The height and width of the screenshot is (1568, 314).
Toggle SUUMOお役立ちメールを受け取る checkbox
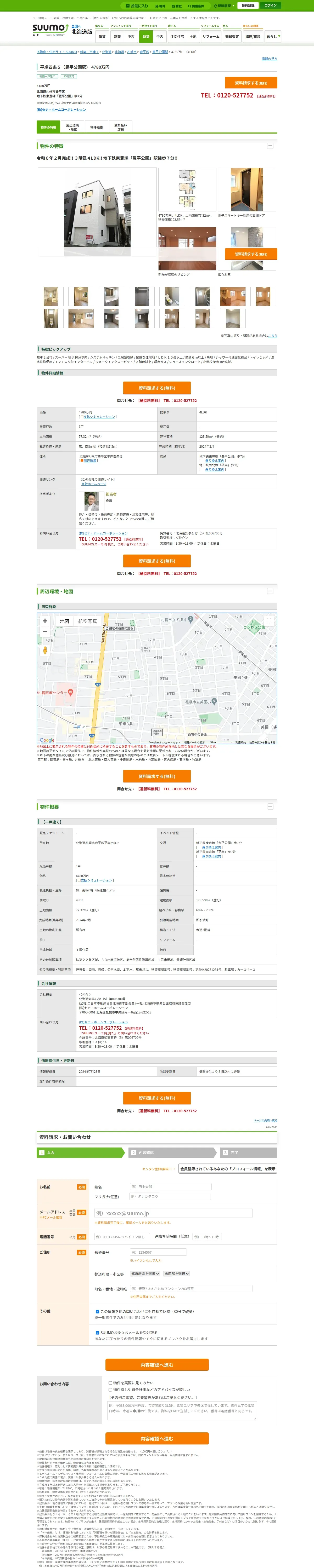coord(98,1333)
